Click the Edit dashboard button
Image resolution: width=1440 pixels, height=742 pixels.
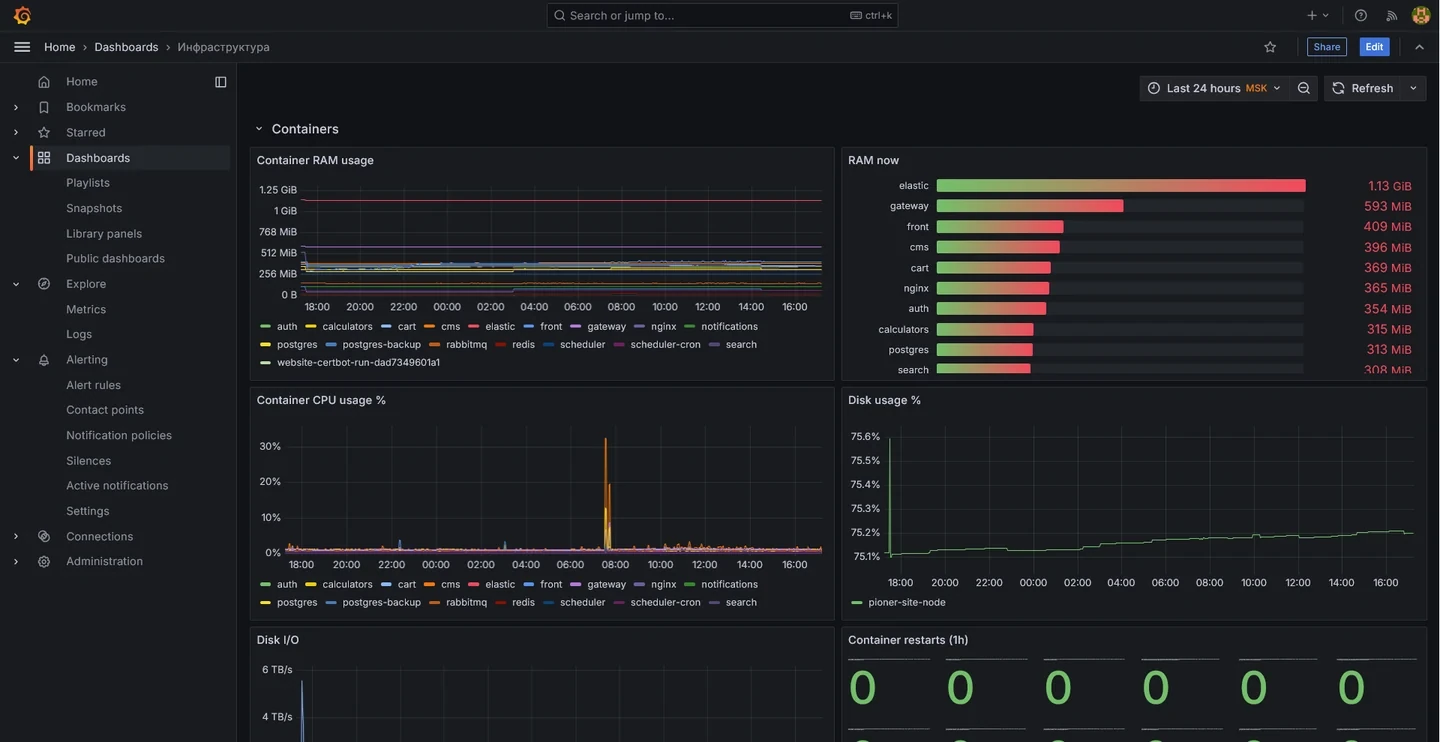[1375, 47]
